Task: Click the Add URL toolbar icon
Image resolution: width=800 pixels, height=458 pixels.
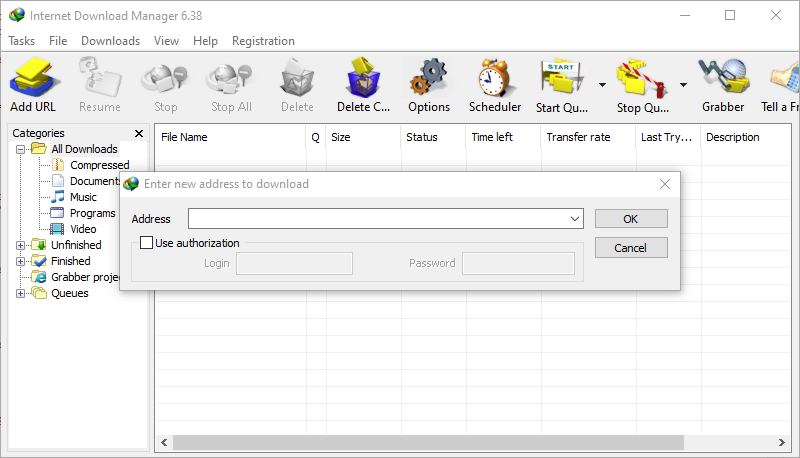Action: pos(34,78)
